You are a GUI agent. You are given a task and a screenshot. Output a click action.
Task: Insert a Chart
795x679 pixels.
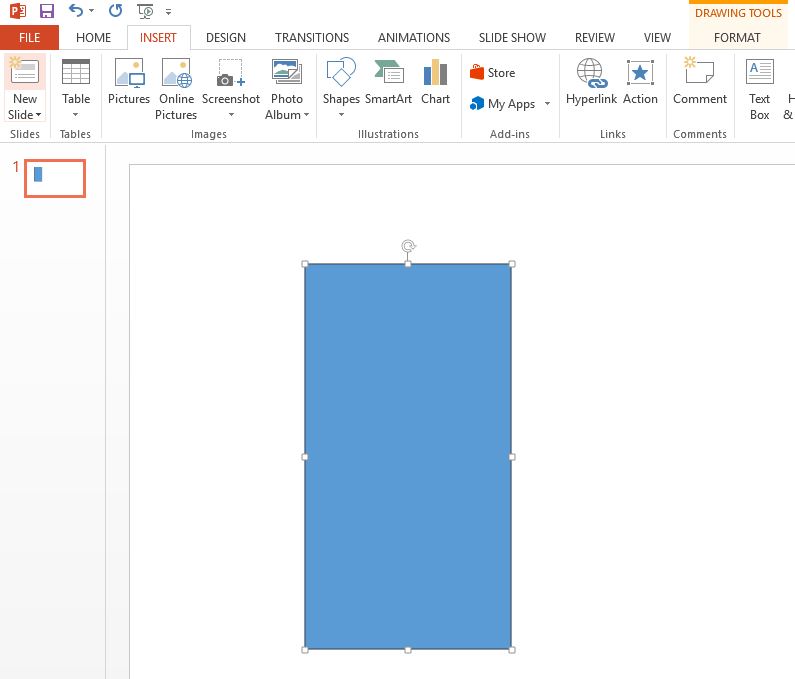pyautogui.click(x=435, y=81)
